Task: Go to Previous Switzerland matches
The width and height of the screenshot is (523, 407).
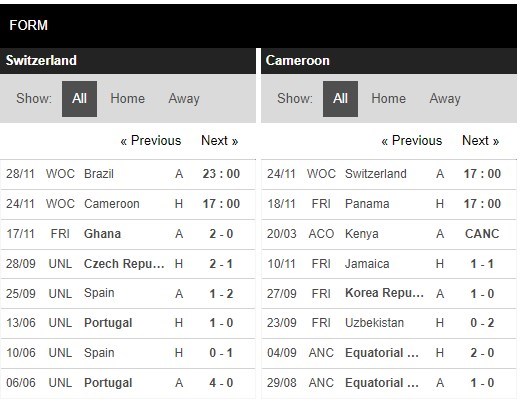Action: click(151, 141)
